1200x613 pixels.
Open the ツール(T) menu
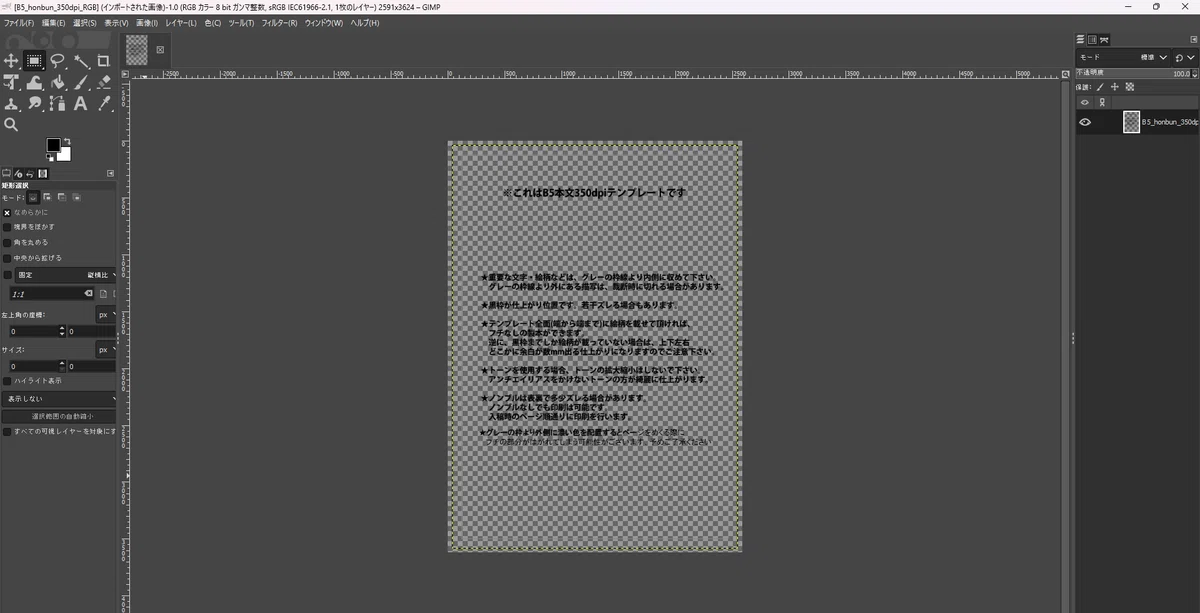point(242,22)
